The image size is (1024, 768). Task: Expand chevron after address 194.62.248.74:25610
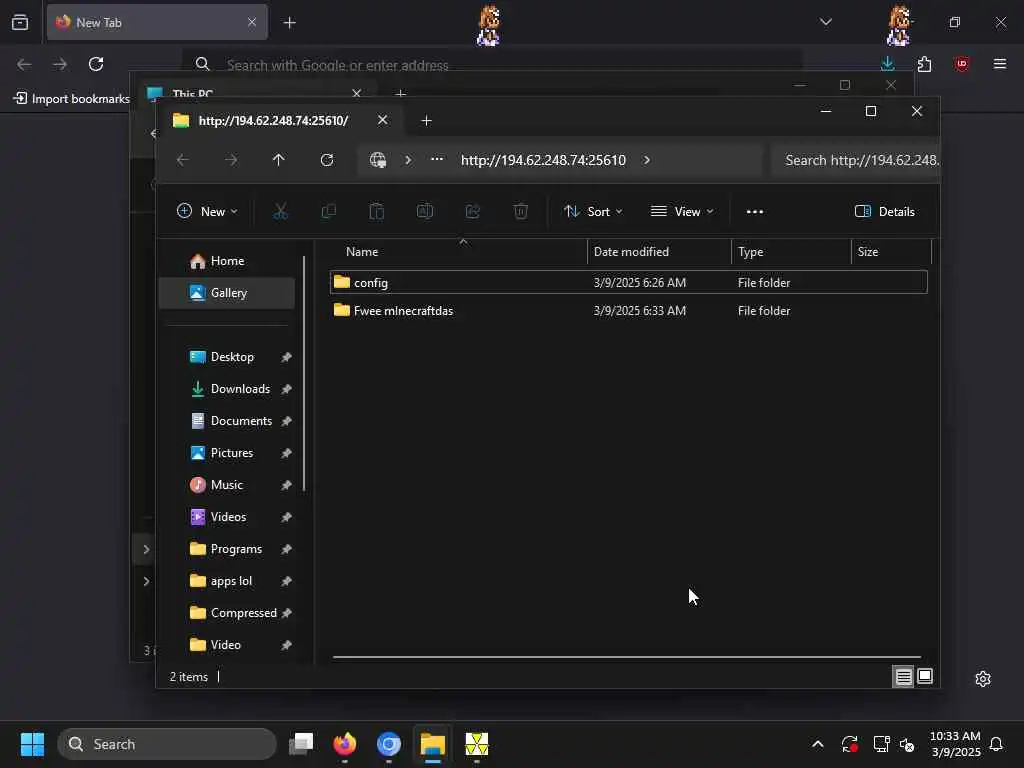click(647, 160)
